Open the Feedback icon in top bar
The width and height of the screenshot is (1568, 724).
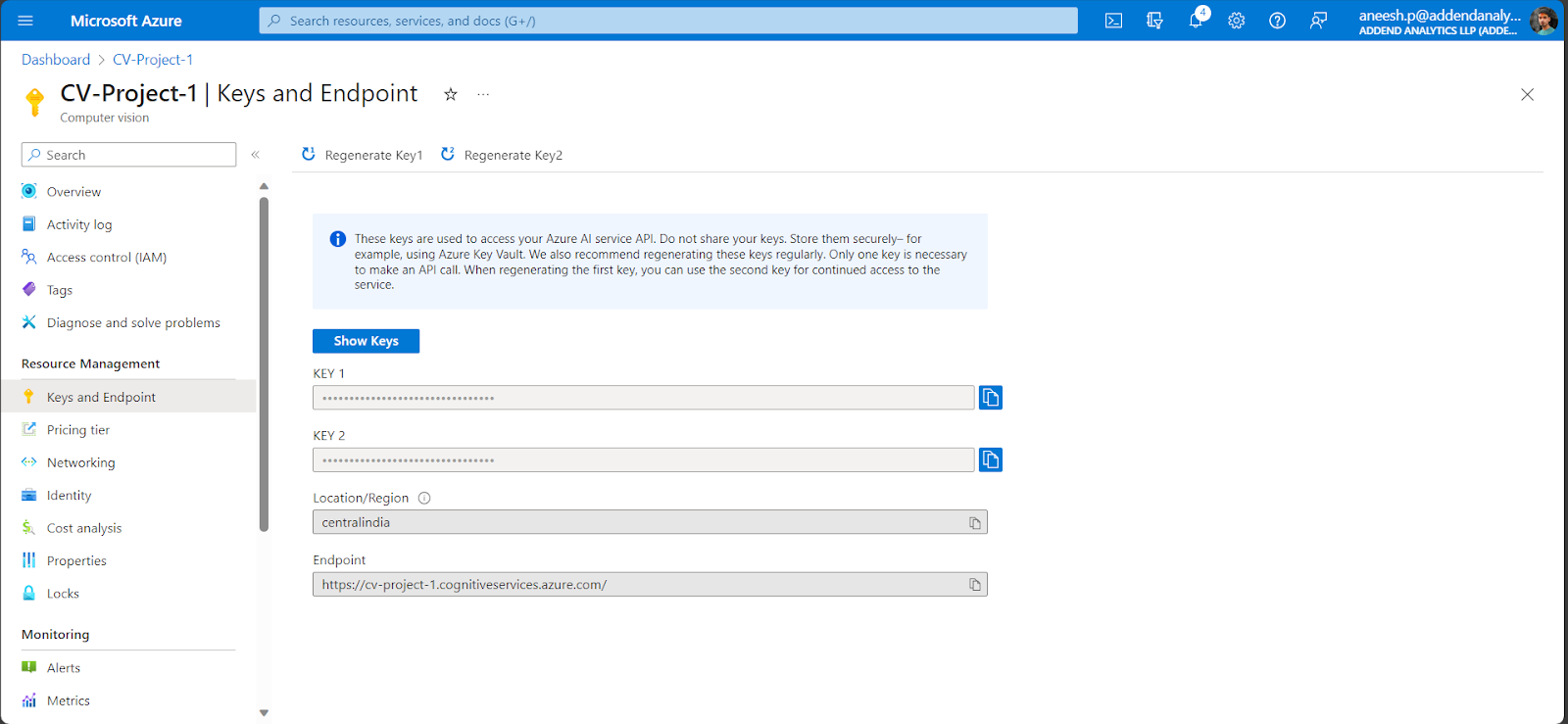1318,21
